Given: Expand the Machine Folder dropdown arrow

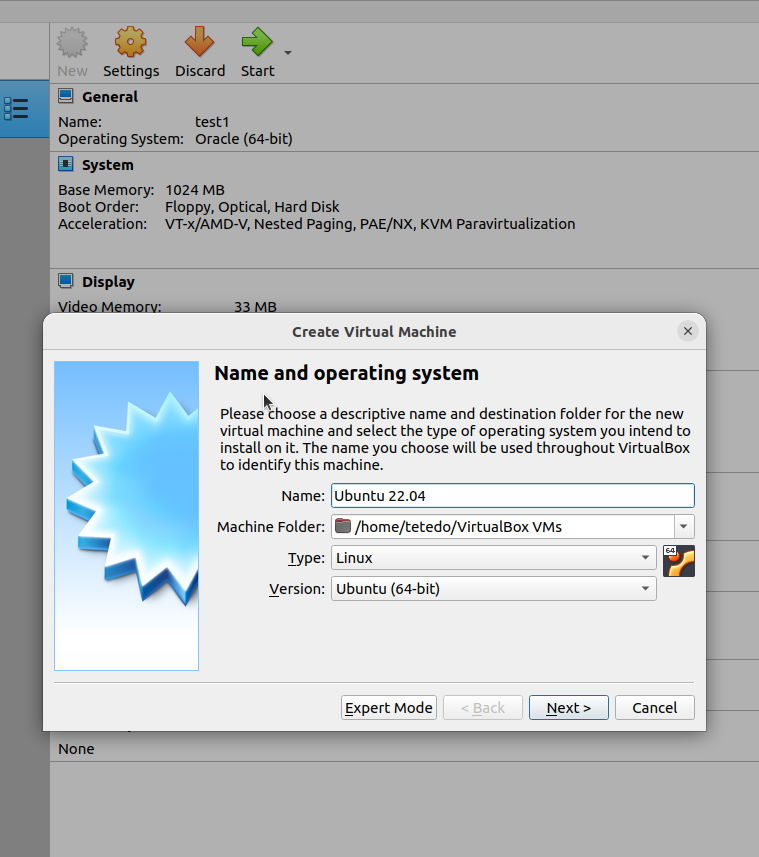Looking at the screenshot, I should point(684,527).
